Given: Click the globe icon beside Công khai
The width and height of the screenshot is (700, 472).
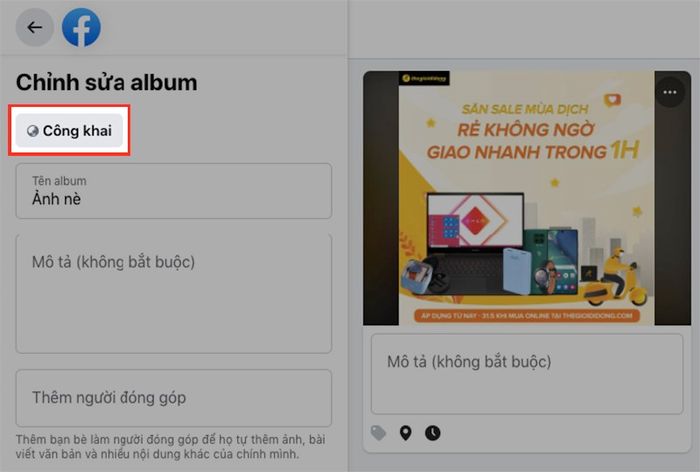Looking at the screenshot, I should (x=33, y=131).
